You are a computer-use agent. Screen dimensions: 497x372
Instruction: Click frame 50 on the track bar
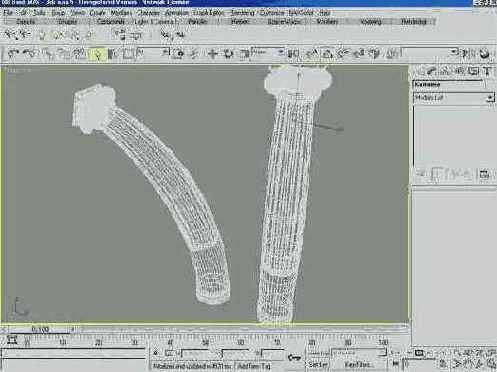tap(206, 342)
